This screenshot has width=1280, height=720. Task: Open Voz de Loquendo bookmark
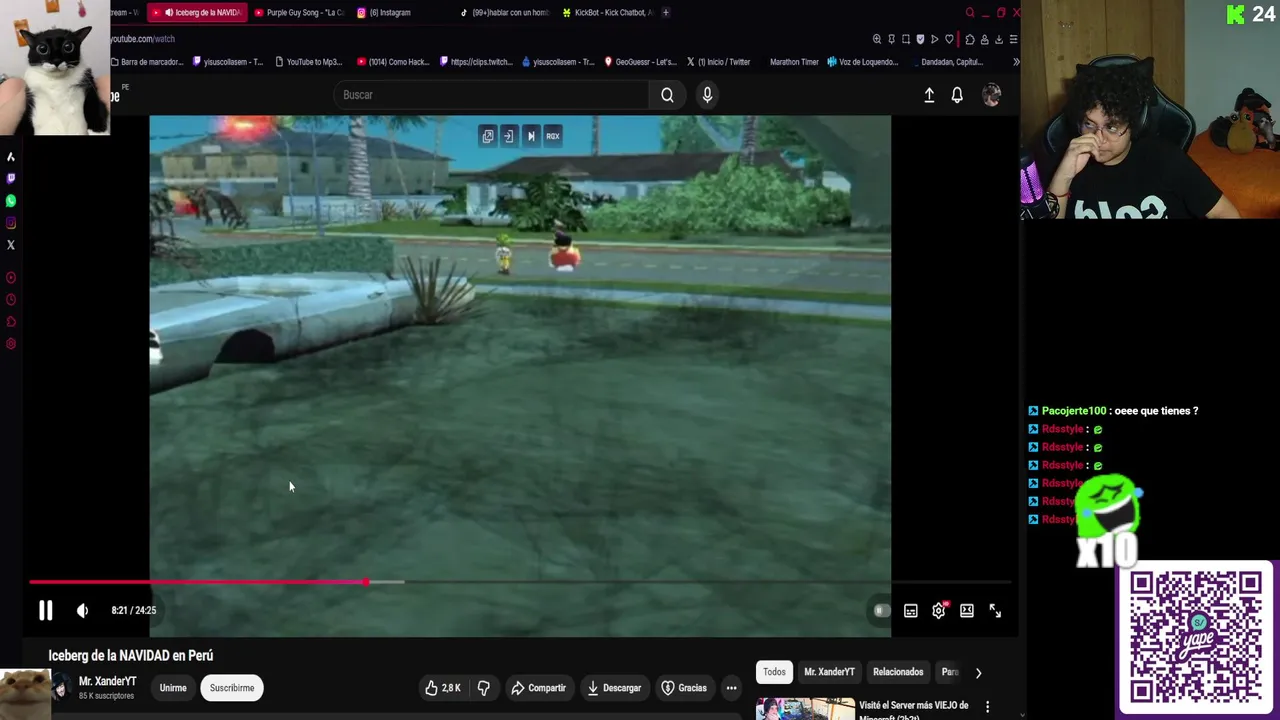click(862, 62)
